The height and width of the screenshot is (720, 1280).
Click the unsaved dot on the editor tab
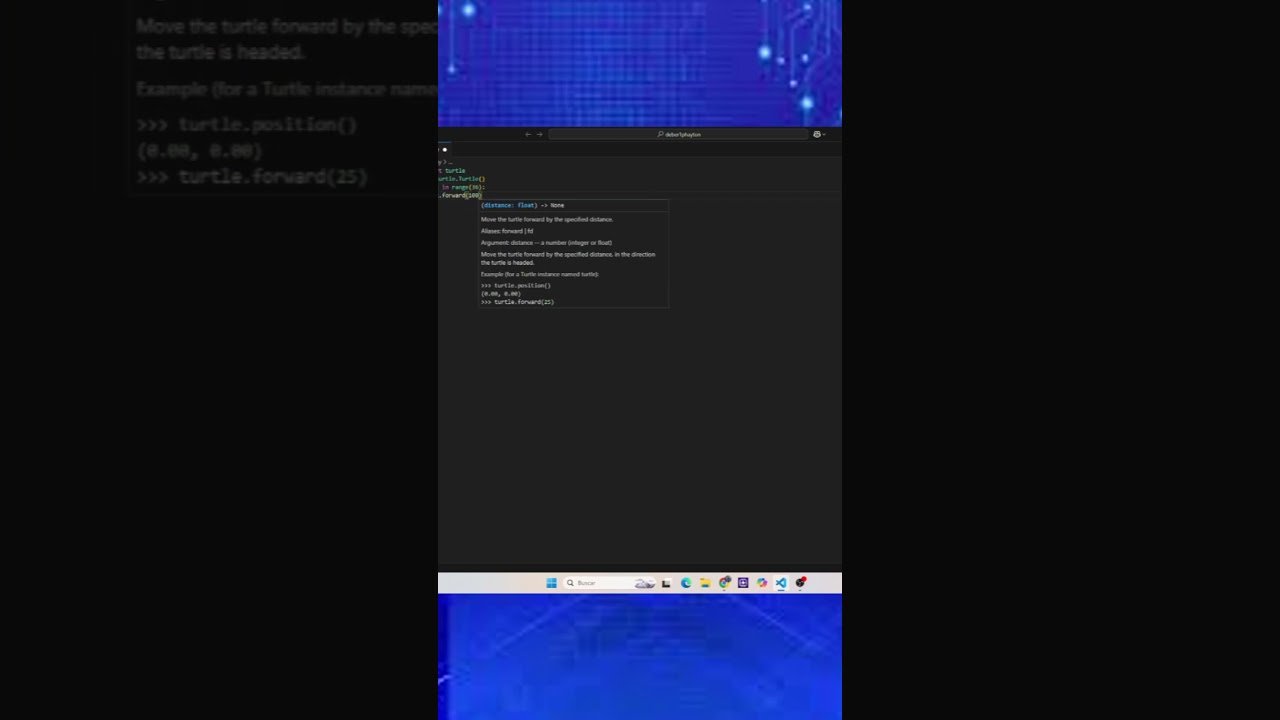pos(445,149)
